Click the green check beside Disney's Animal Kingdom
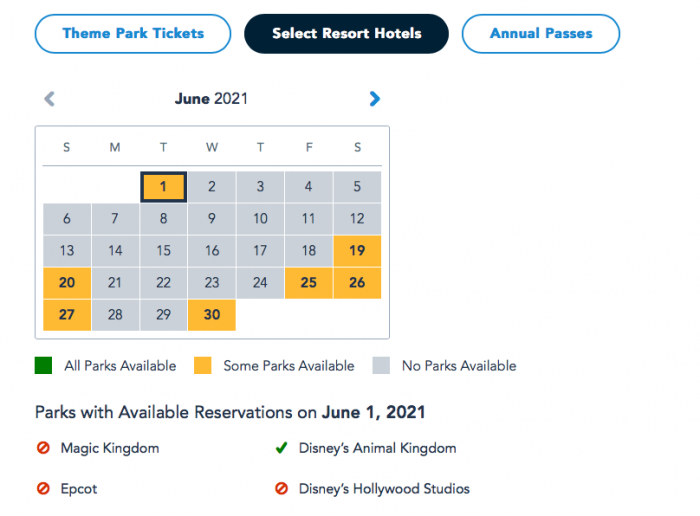 pos(282,448)
